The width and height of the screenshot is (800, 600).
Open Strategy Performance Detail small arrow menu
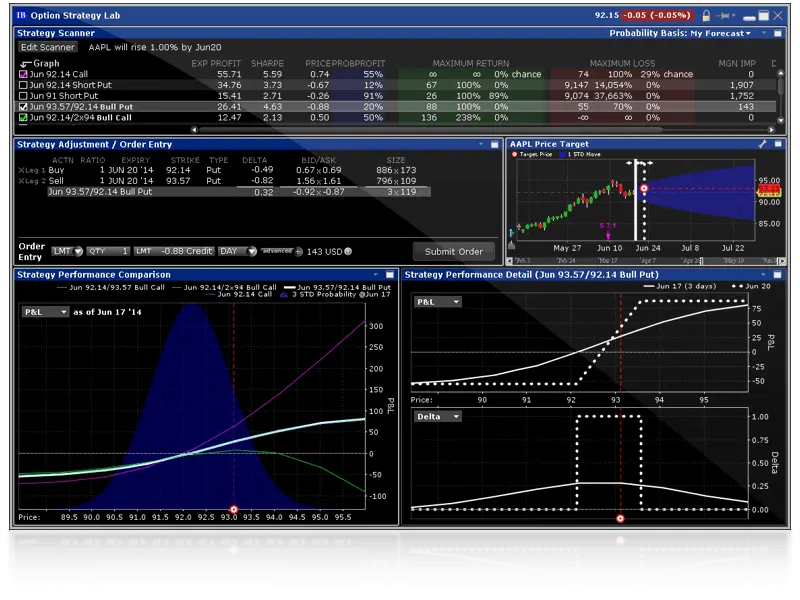tap(764, 275)
